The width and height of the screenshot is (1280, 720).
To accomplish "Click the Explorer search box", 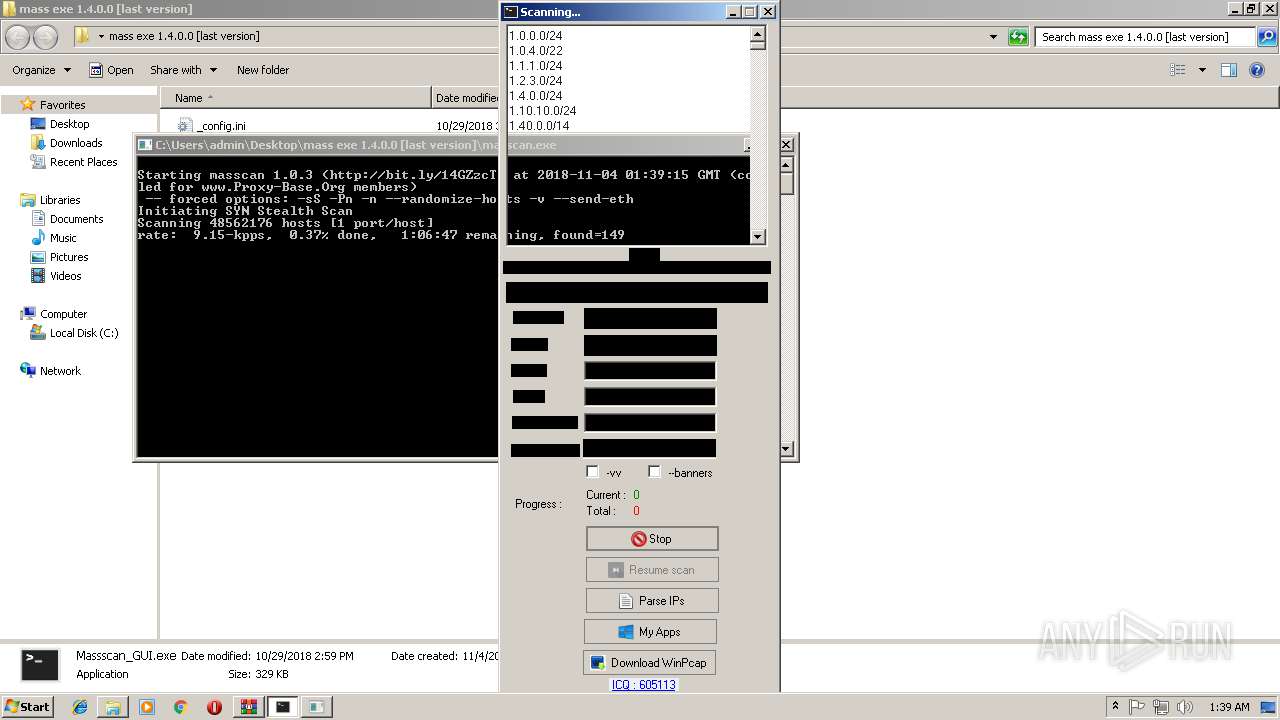I will 1145,37.
